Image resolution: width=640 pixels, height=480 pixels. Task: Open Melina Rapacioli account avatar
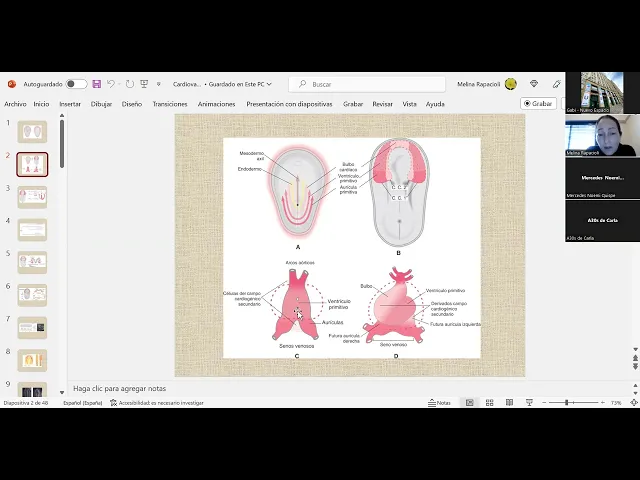pyautogui.click(x=511, y=84)
